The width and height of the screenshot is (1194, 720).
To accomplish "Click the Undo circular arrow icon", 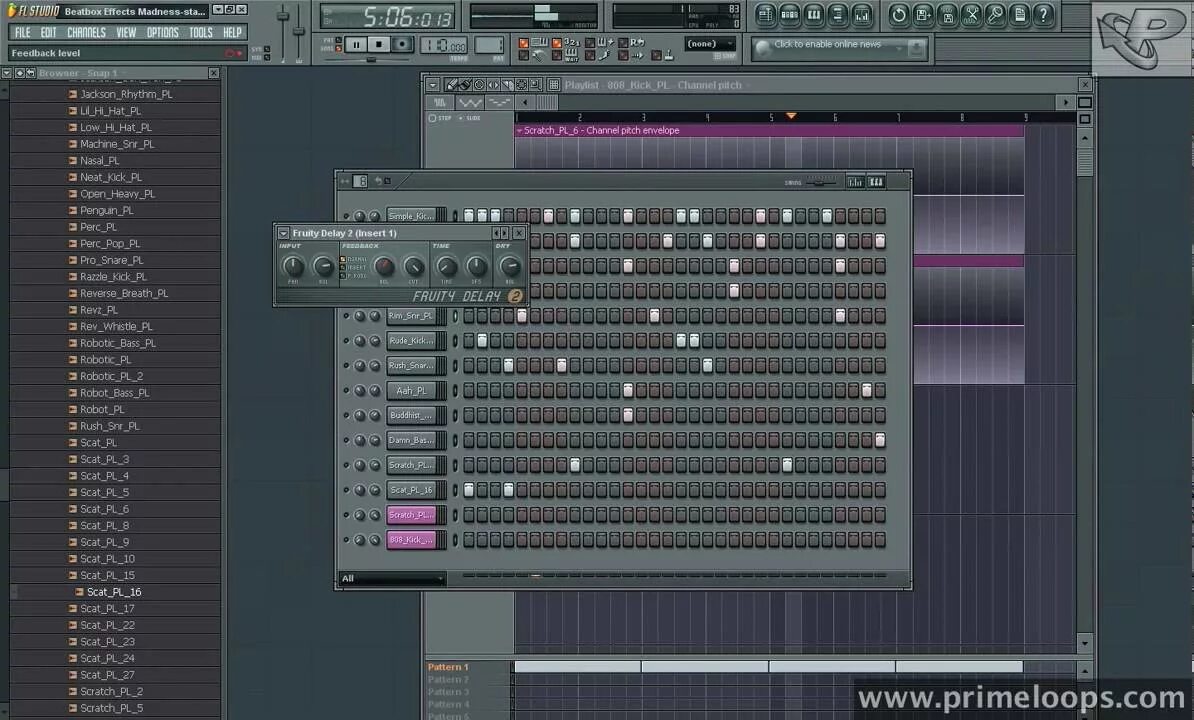I will (899, 15).
